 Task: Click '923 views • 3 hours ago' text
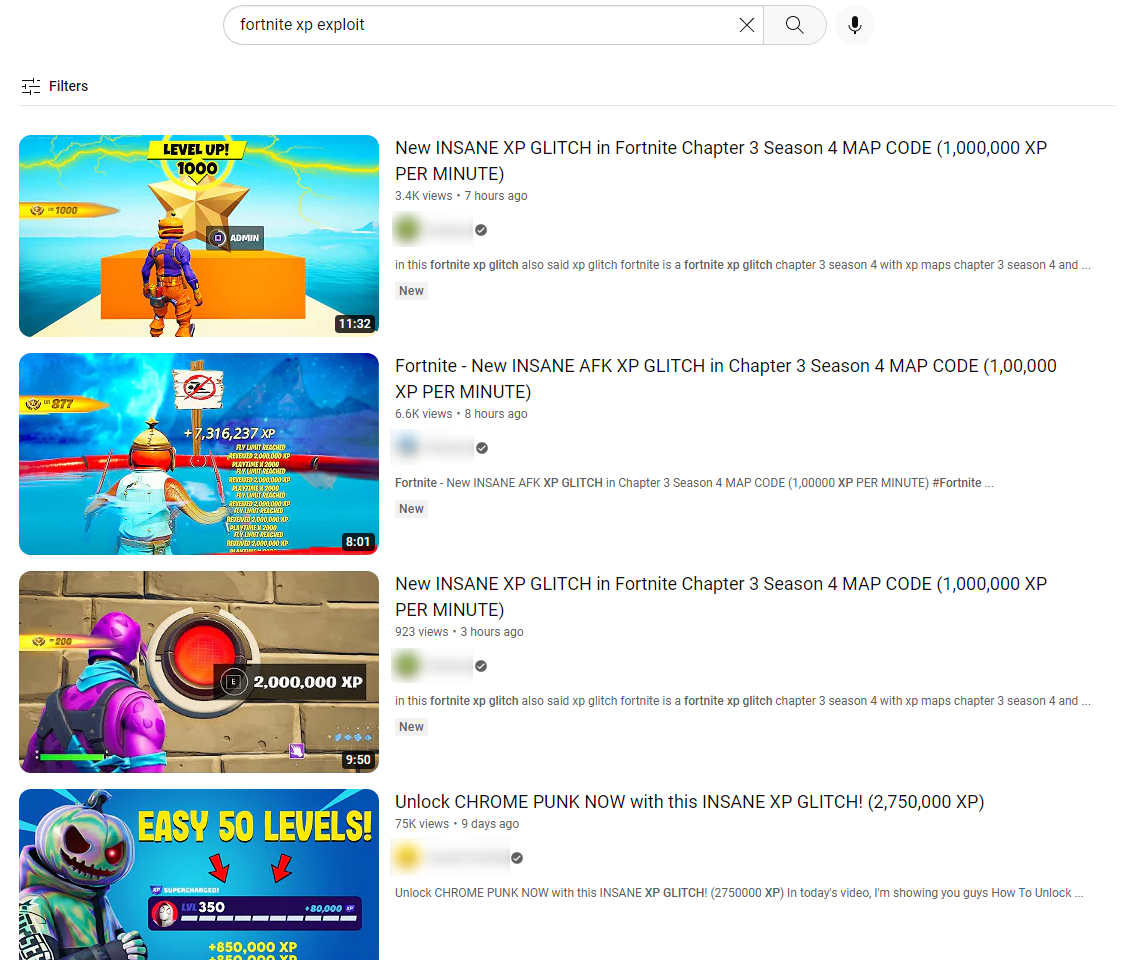click(459, 632)
